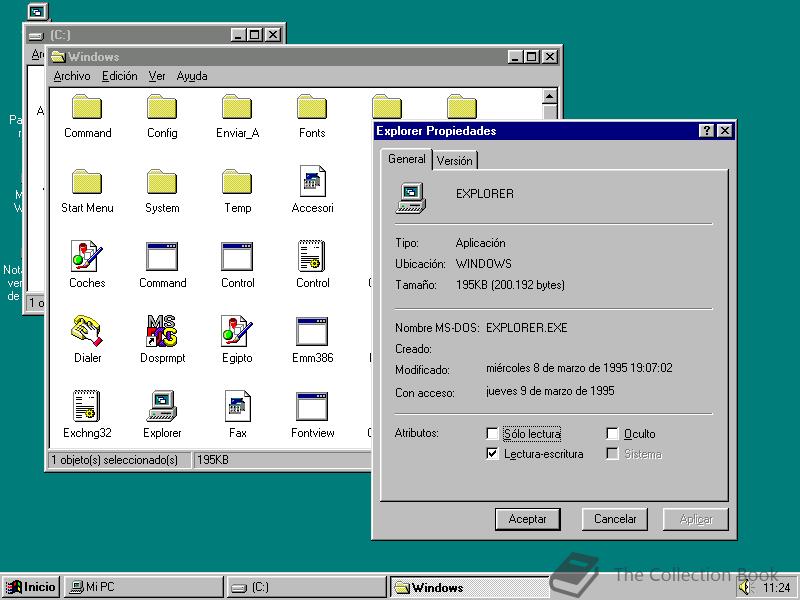Click the 195KB (200.192 bytes) size text

[510, 285]
